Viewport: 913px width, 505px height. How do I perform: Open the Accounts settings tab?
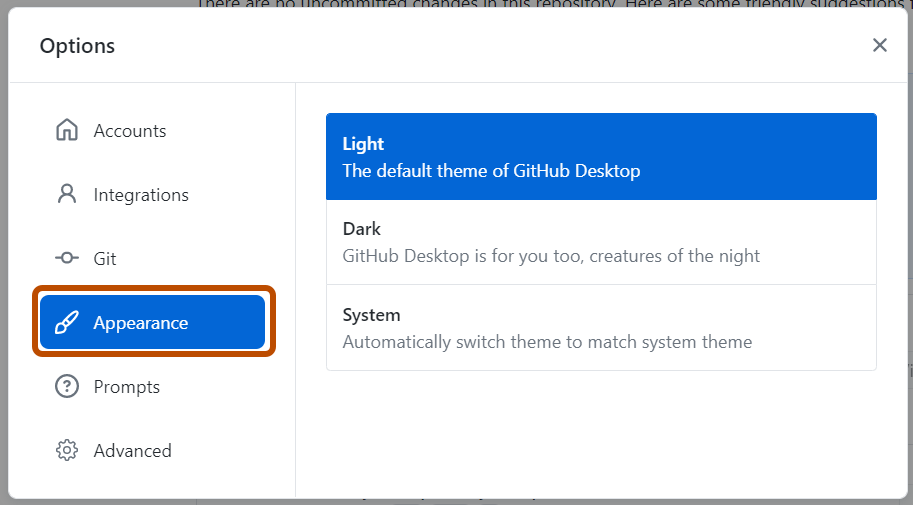(153, 130)
